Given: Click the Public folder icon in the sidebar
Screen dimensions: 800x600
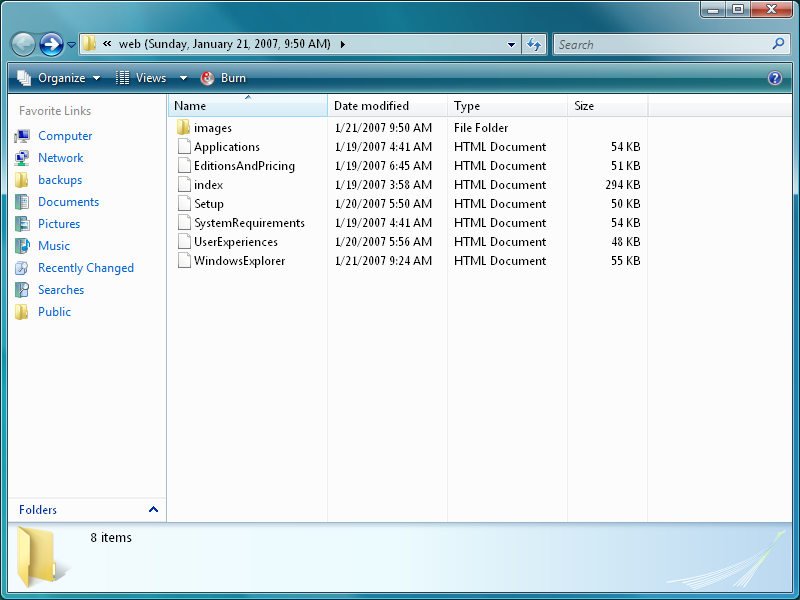Looking at the screenshot, I should pos(22,312).
